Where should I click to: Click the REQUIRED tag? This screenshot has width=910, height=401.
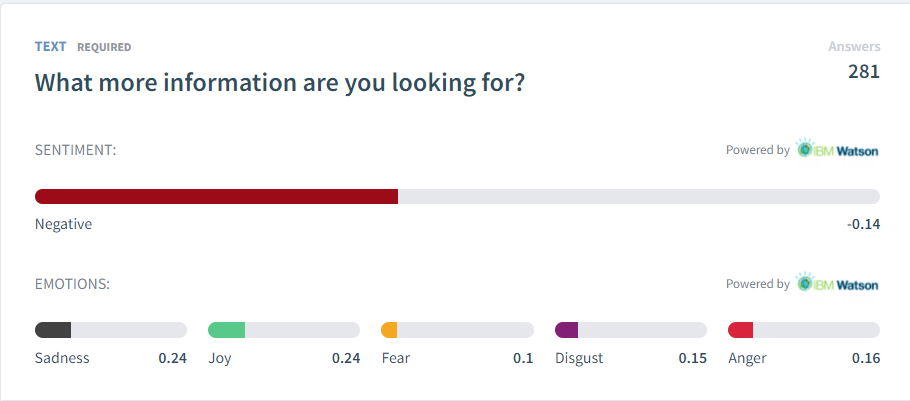[104, 47]
